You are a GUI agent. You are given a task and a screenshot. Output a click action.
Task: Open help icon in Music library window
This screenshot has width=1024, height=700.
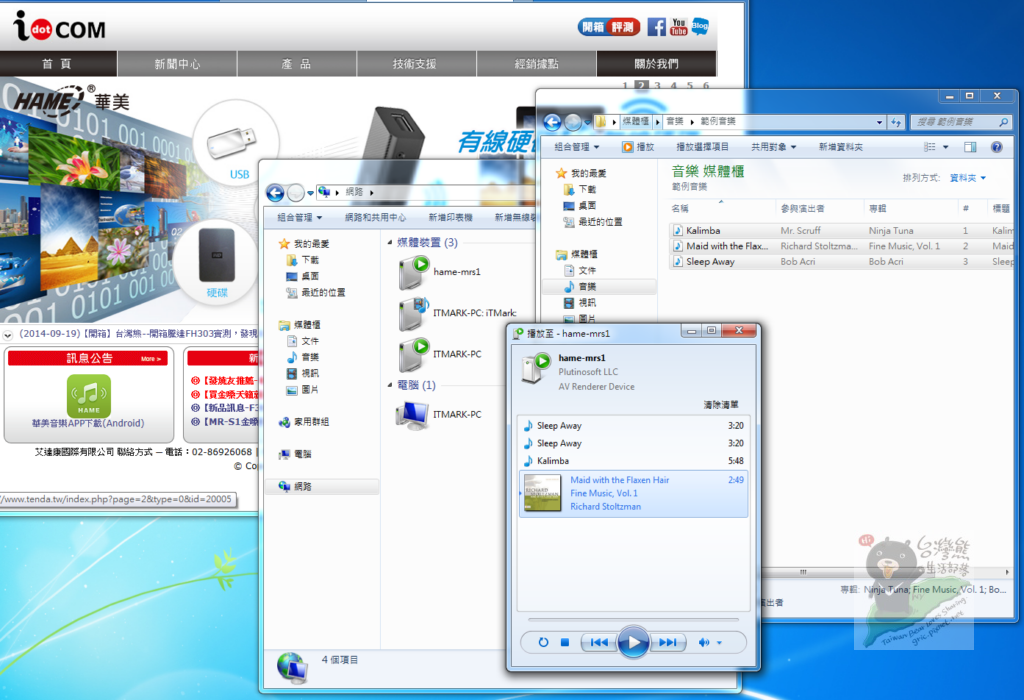[x=997, y=147]
